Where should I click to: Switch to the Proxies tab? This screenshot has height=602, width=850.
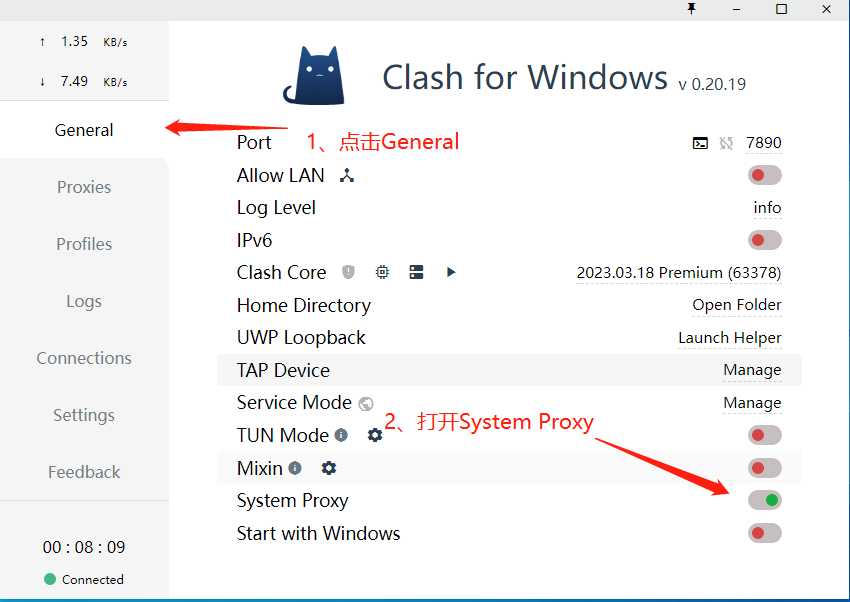pos(84,187)
